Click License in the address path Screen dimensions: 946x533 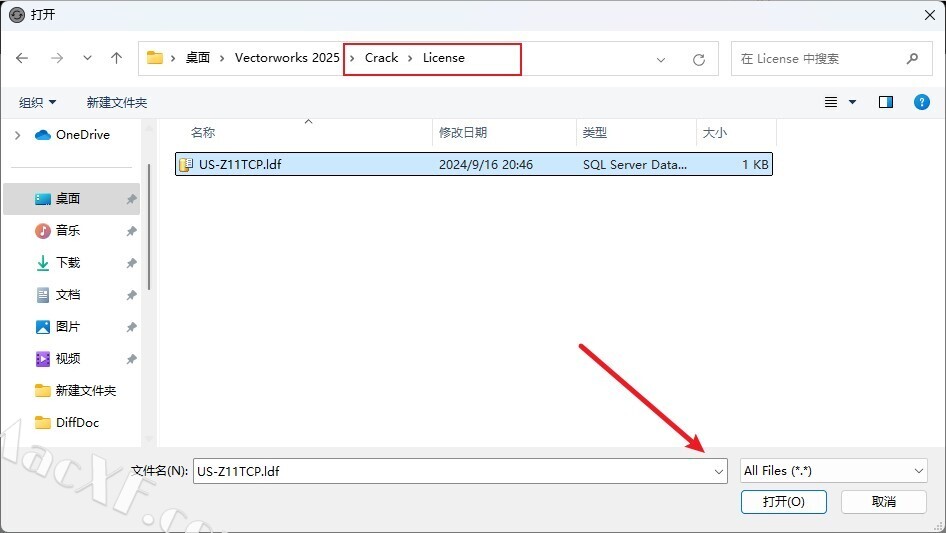[443, 58]
